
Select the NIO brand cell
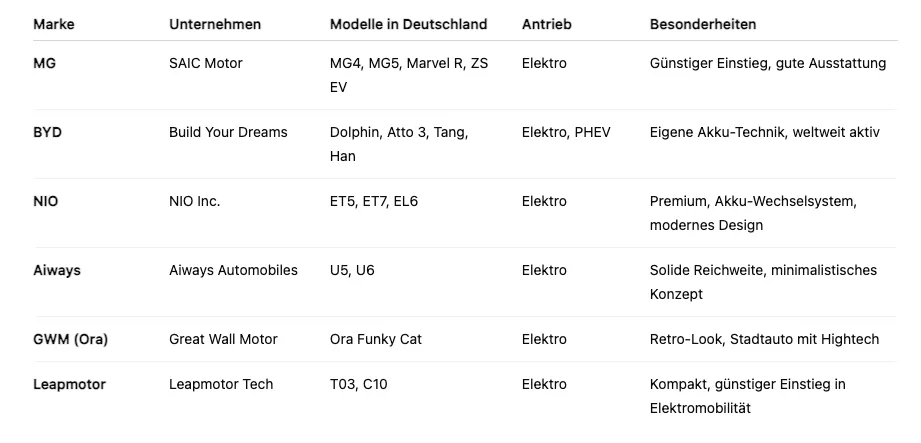46,201
